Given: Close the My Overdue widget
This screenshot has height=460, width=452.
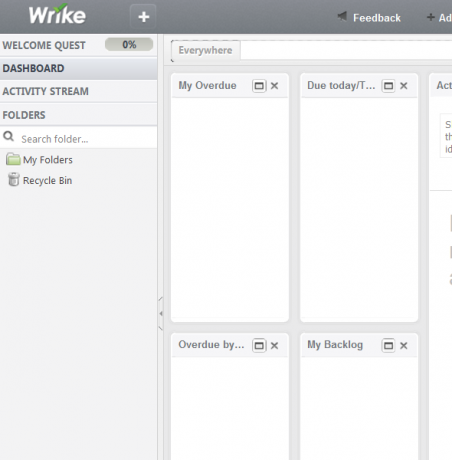Looking at the screenshot, I should tap(274, 86).
